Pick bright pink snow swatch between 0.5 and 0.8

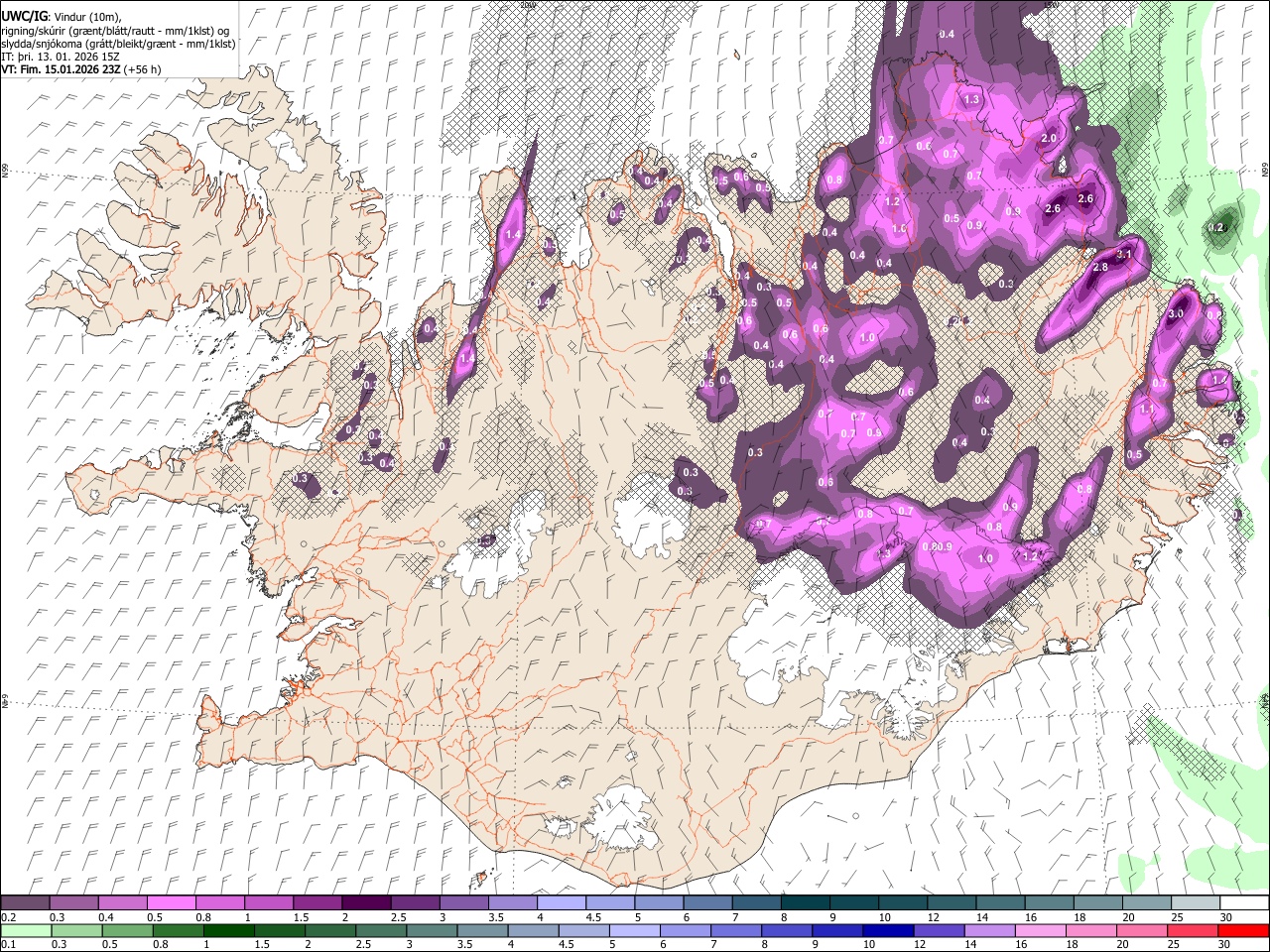171,903
